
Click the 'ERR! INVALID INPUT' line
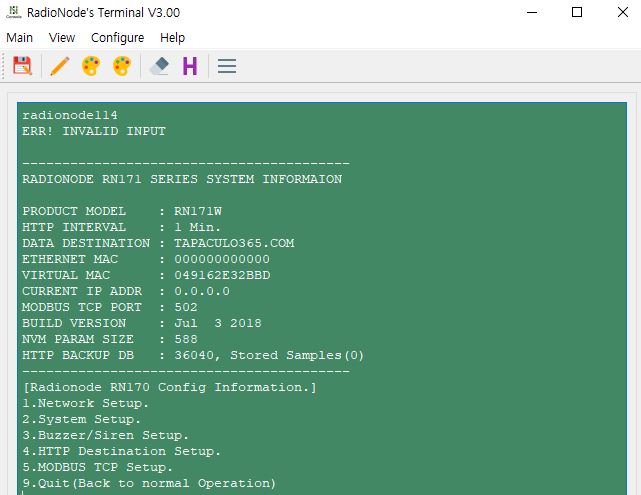[94, 131]
